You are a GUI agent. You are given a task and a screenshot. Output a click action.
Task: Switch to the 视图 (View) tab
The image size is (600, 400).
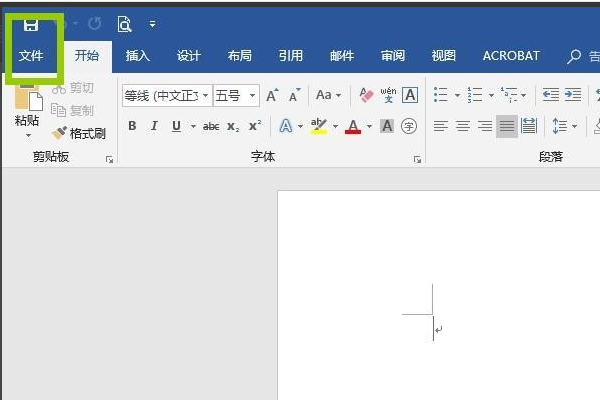tap(443, 56)
